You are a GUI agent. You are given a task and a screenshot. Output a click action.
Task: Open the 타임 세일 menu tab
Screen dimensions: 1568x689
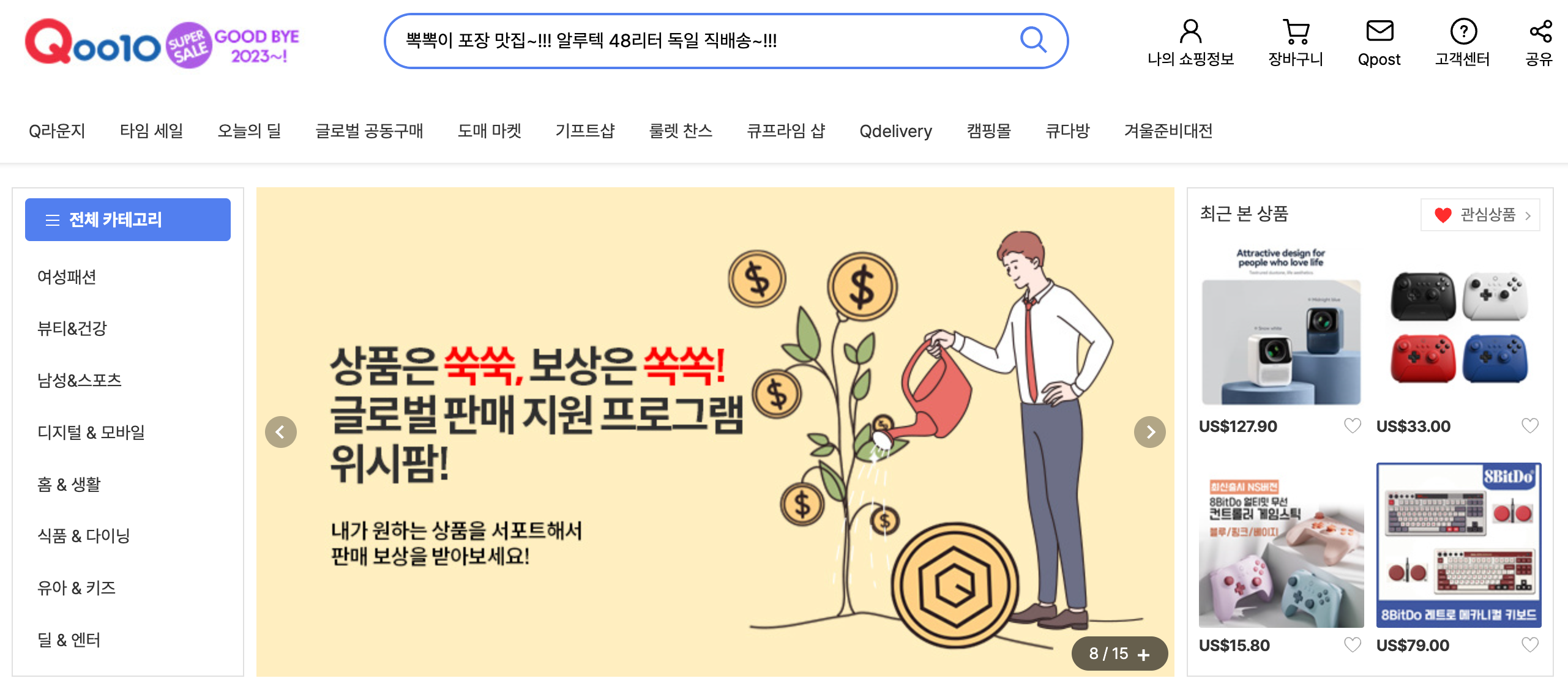151,131
